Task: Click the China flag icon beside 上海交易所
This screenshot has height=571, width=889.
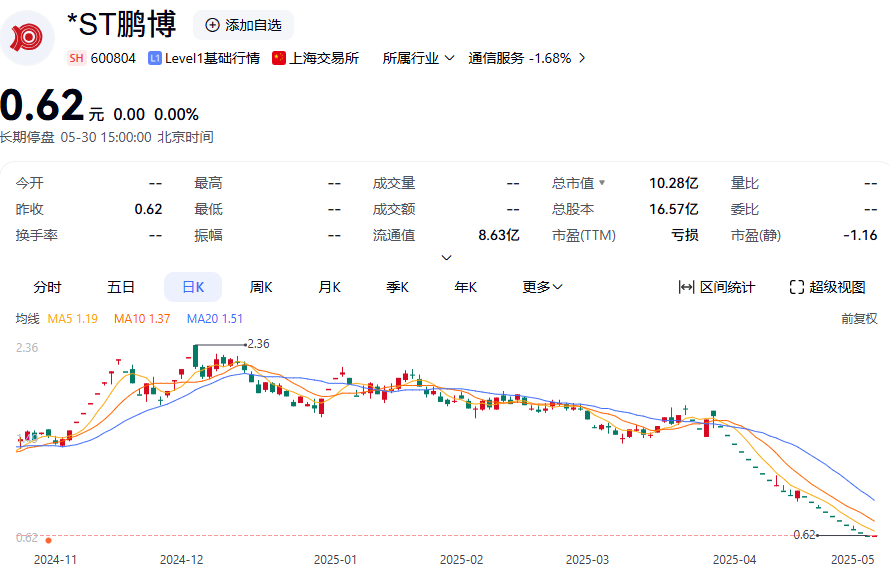Action: pos(279,58)
